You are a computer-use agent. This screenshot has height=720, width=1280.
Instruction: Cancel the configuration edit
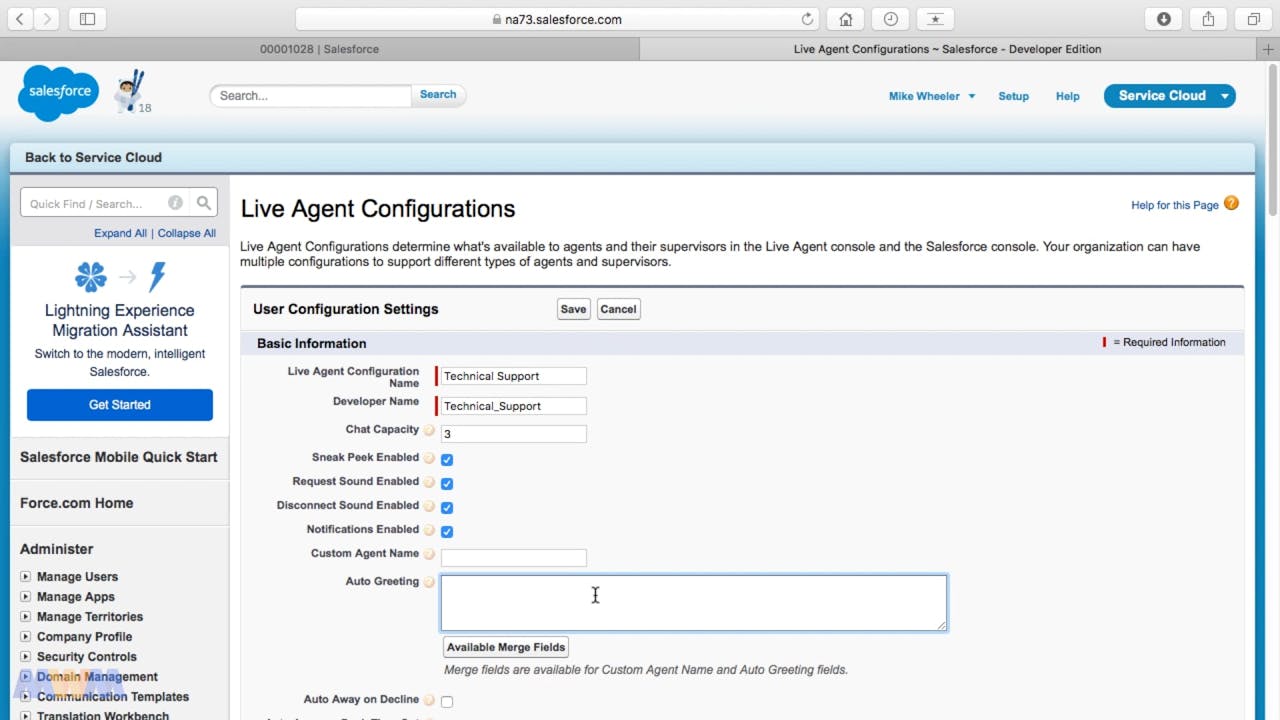click(x=618, y=309)
